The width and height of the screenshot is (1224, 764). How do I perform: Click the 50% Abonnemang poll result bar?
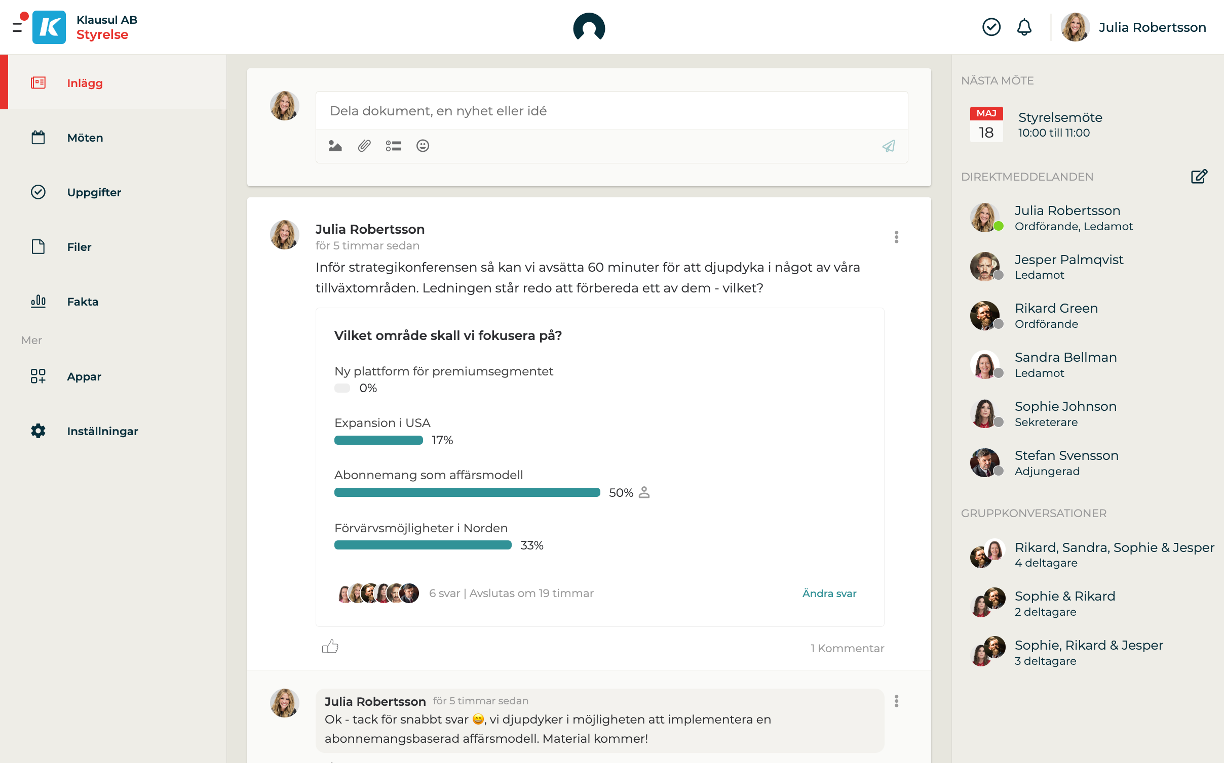(467, 493)
